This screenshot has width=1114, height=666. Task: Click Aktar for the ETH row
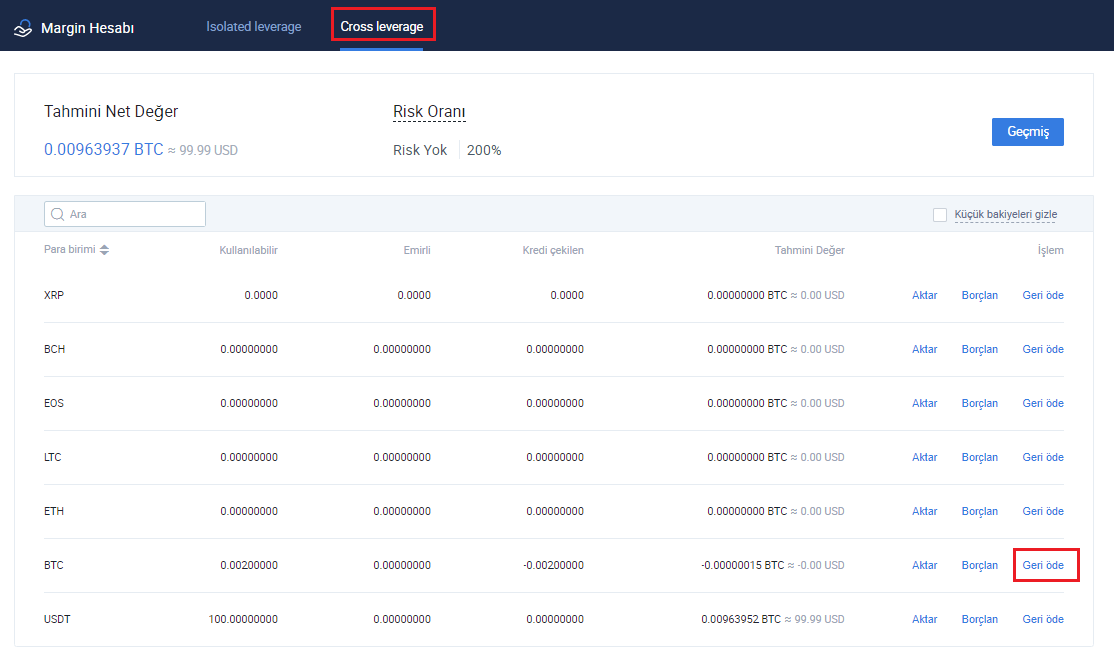924,511
